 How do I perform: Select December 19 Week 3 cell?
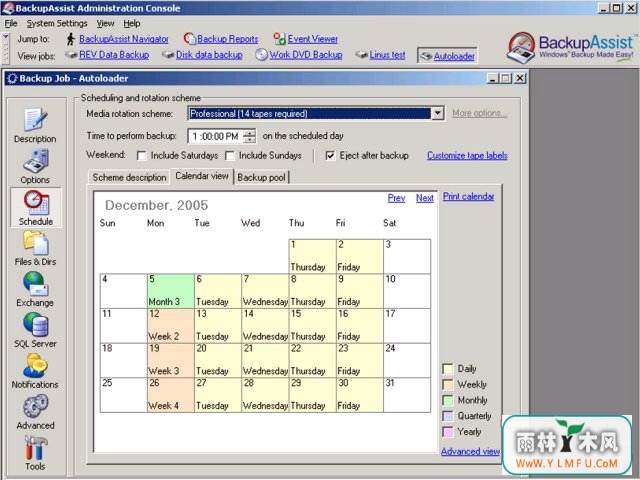[x=171, y=360]
